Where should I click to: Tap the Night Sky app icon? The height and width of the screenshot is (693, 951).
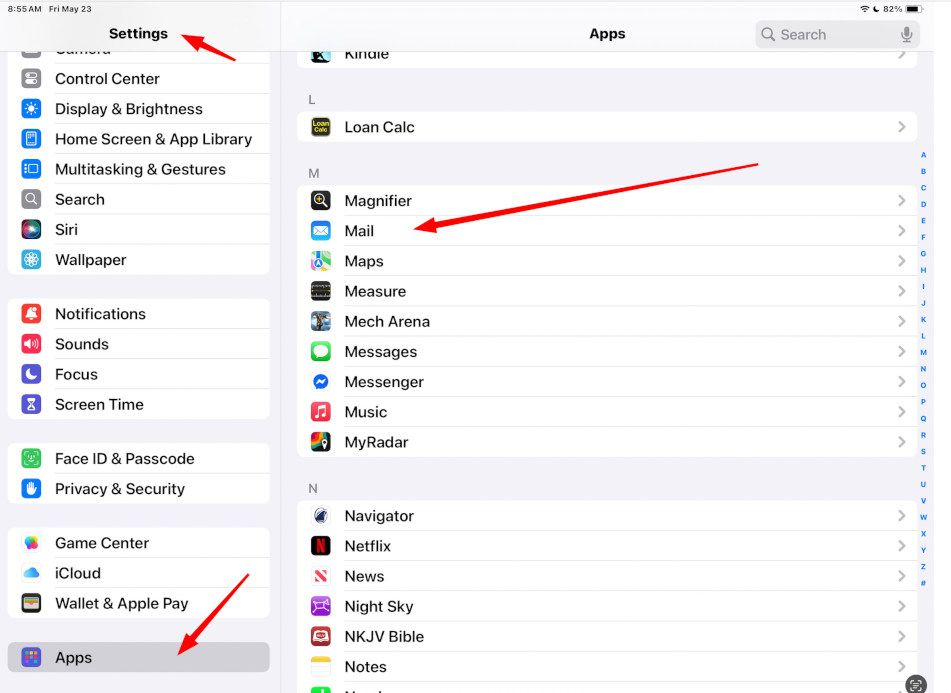(321, 606)
